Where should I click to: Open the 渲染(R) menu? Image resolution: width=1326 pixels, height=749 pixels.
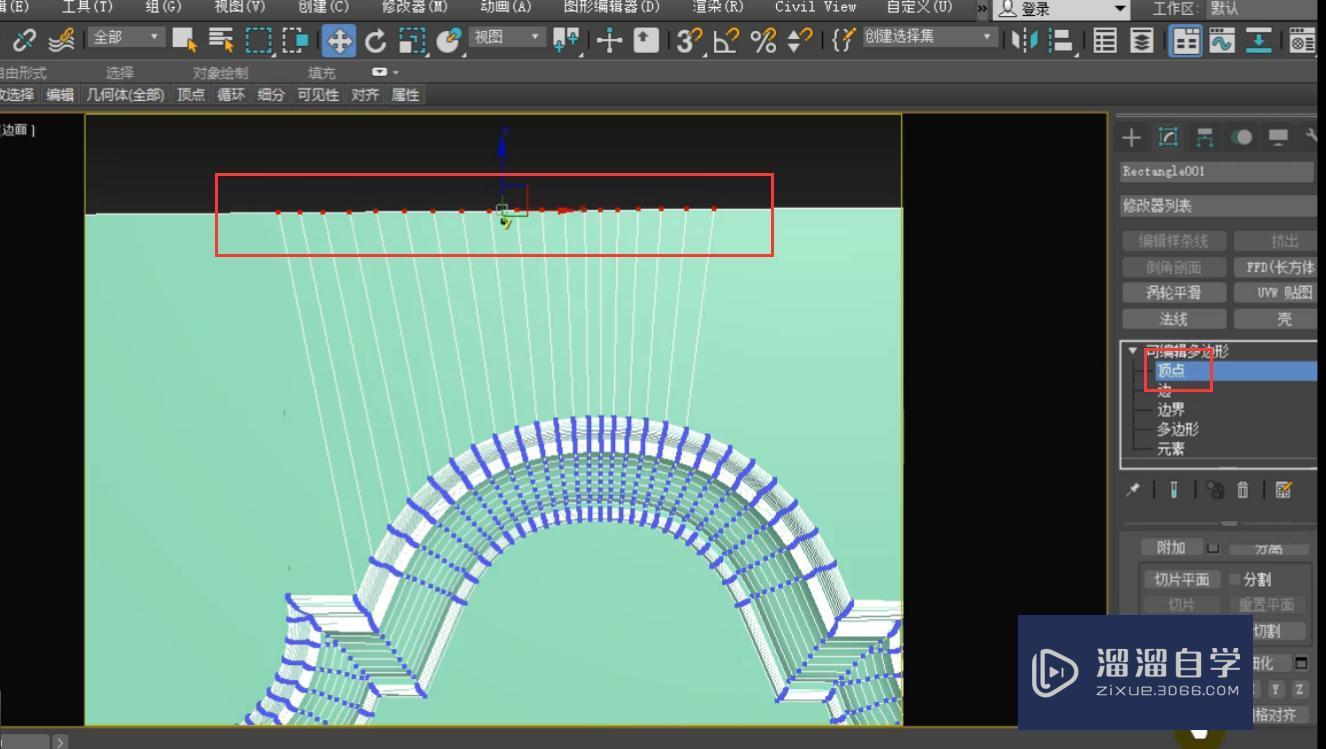click(x=718, y=7)
